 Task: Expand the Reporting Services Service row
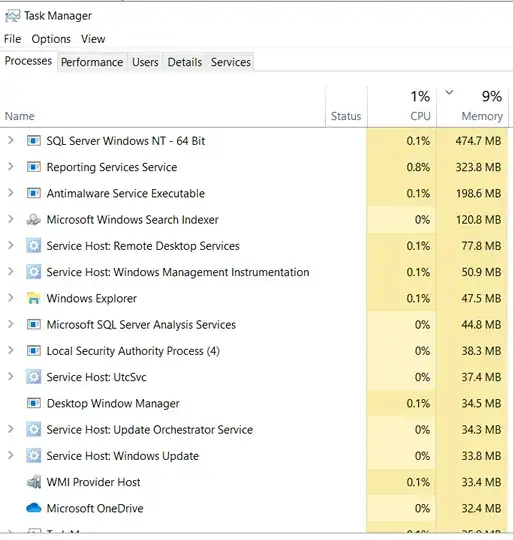[x=11, y=167]
